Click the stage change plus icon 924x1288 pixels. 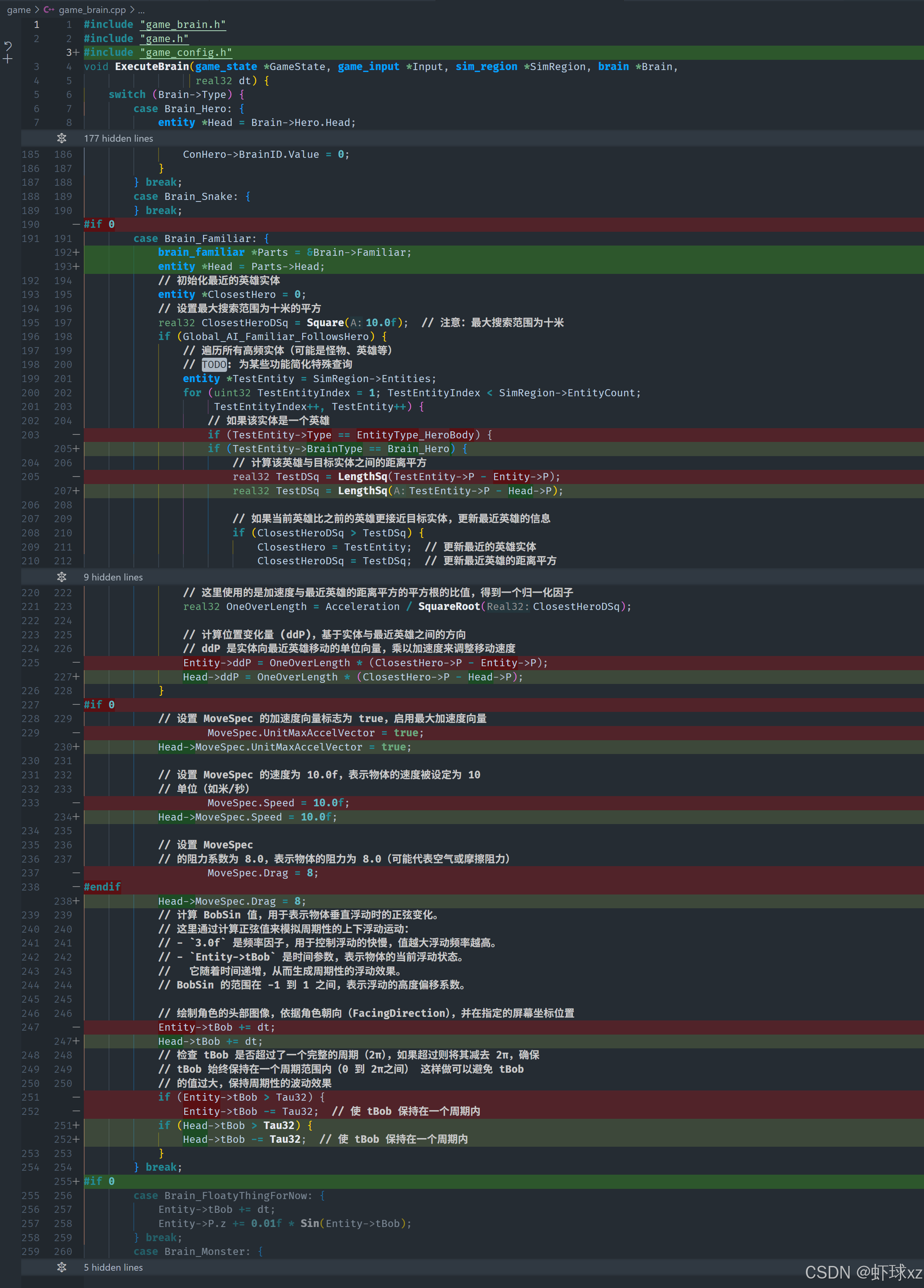[8, 59]
